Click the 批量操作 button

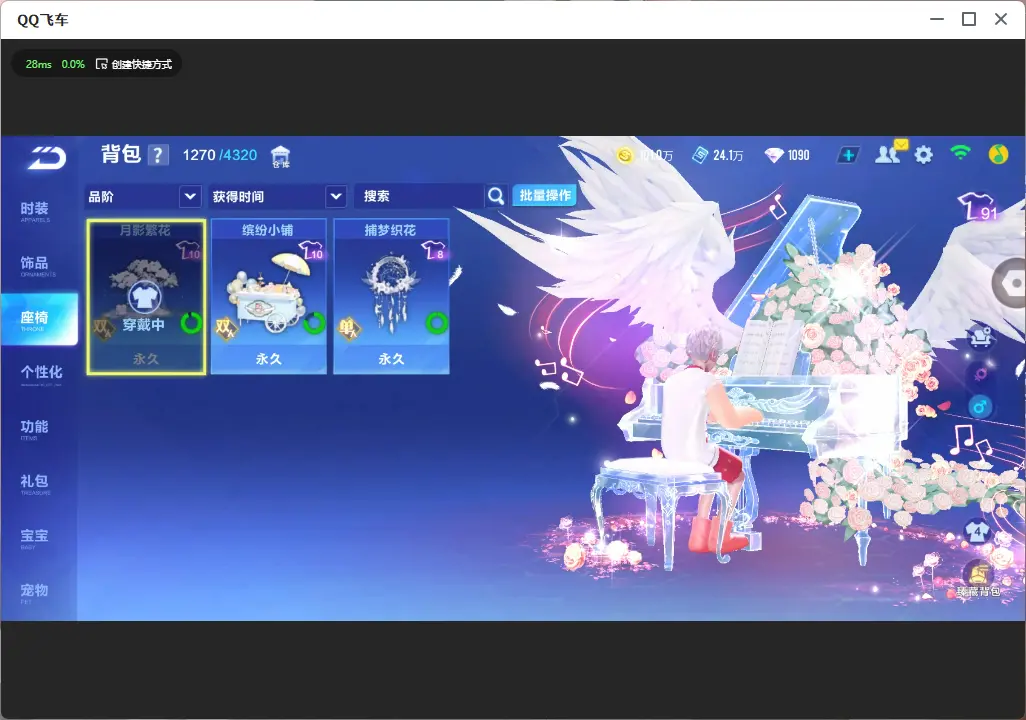(544, 195)
